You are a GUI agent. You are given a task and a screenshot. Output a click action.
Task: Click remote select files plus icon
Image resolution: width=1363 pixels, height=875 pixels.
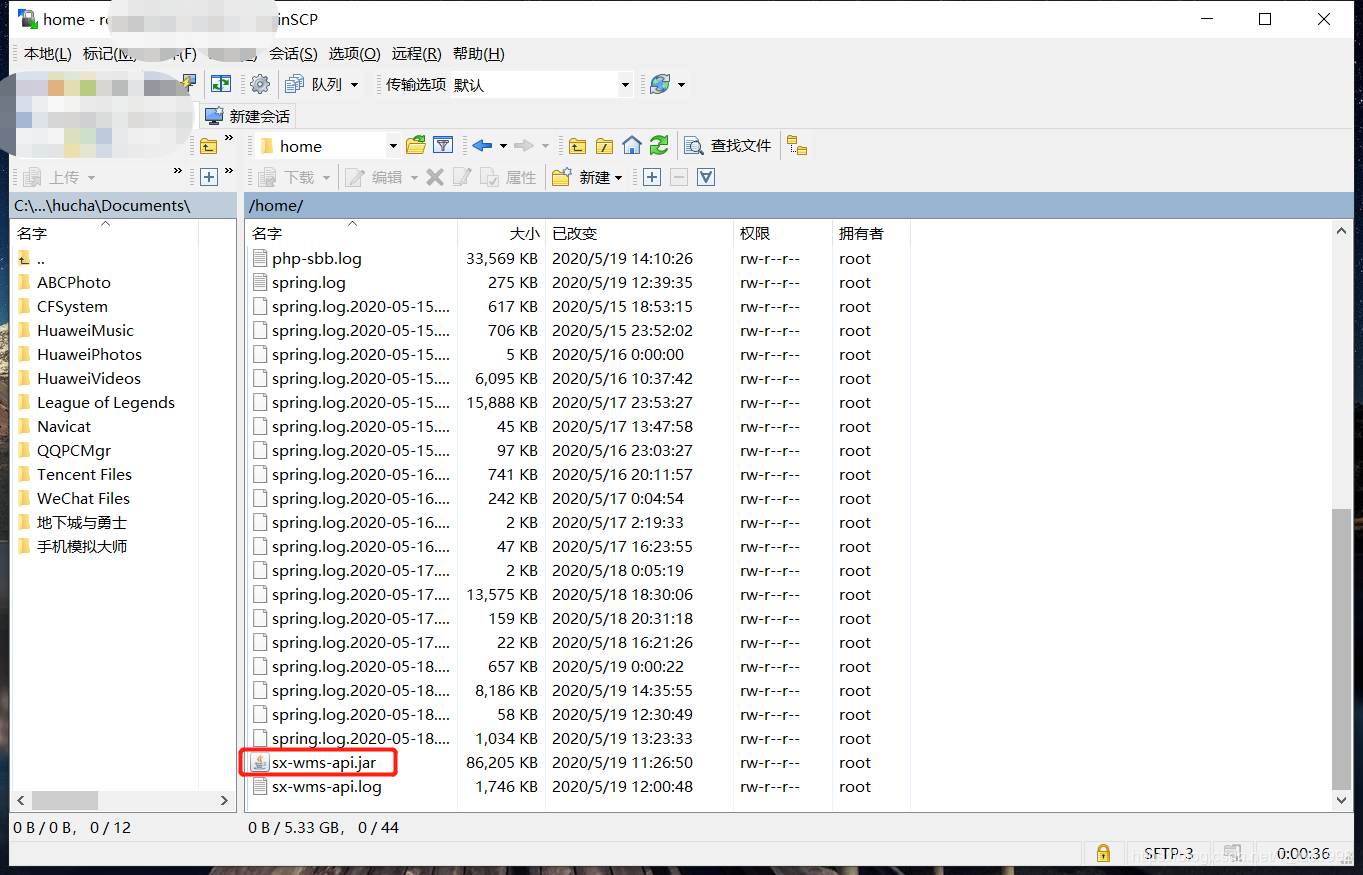pos(652,177)
